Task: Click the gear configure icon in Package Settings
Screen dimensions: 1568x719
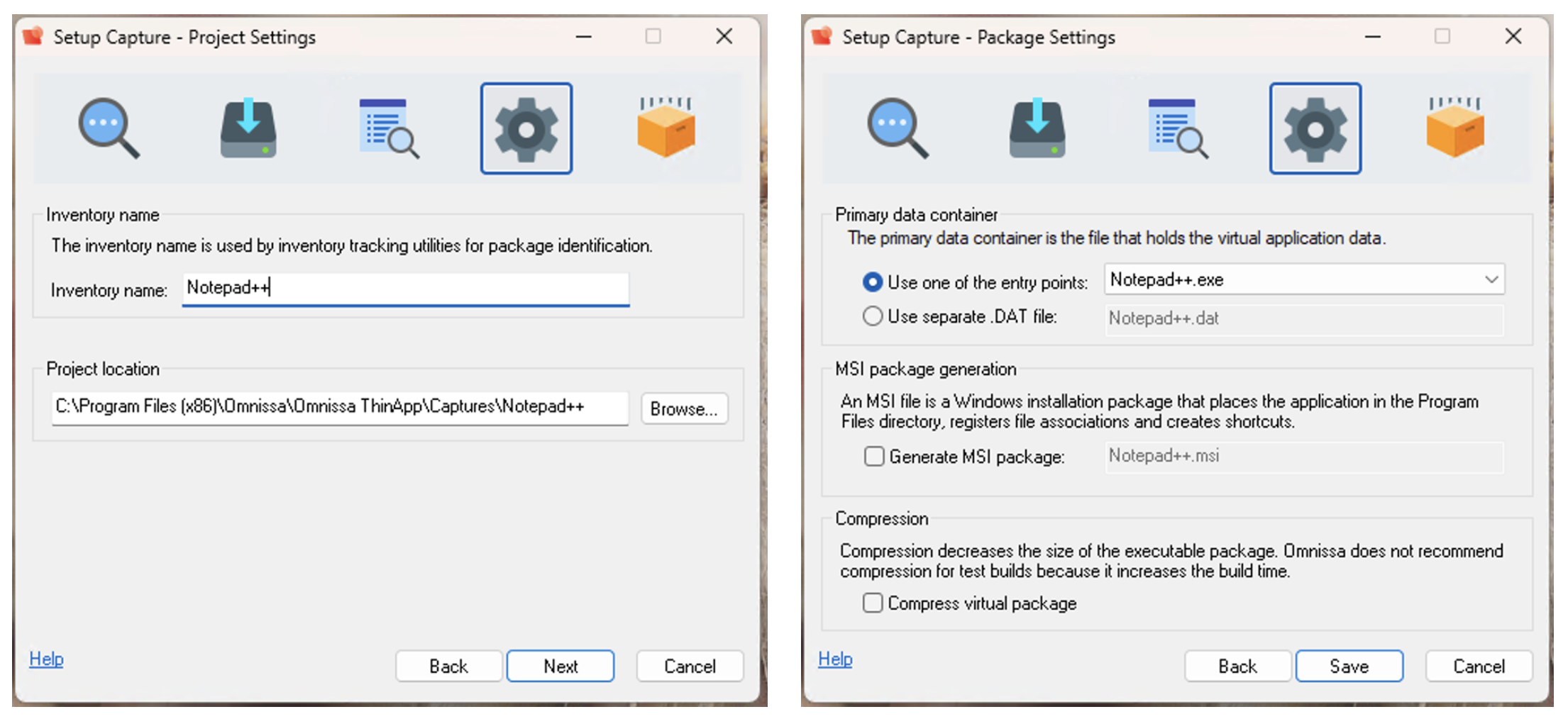Action: point(1315,128)
